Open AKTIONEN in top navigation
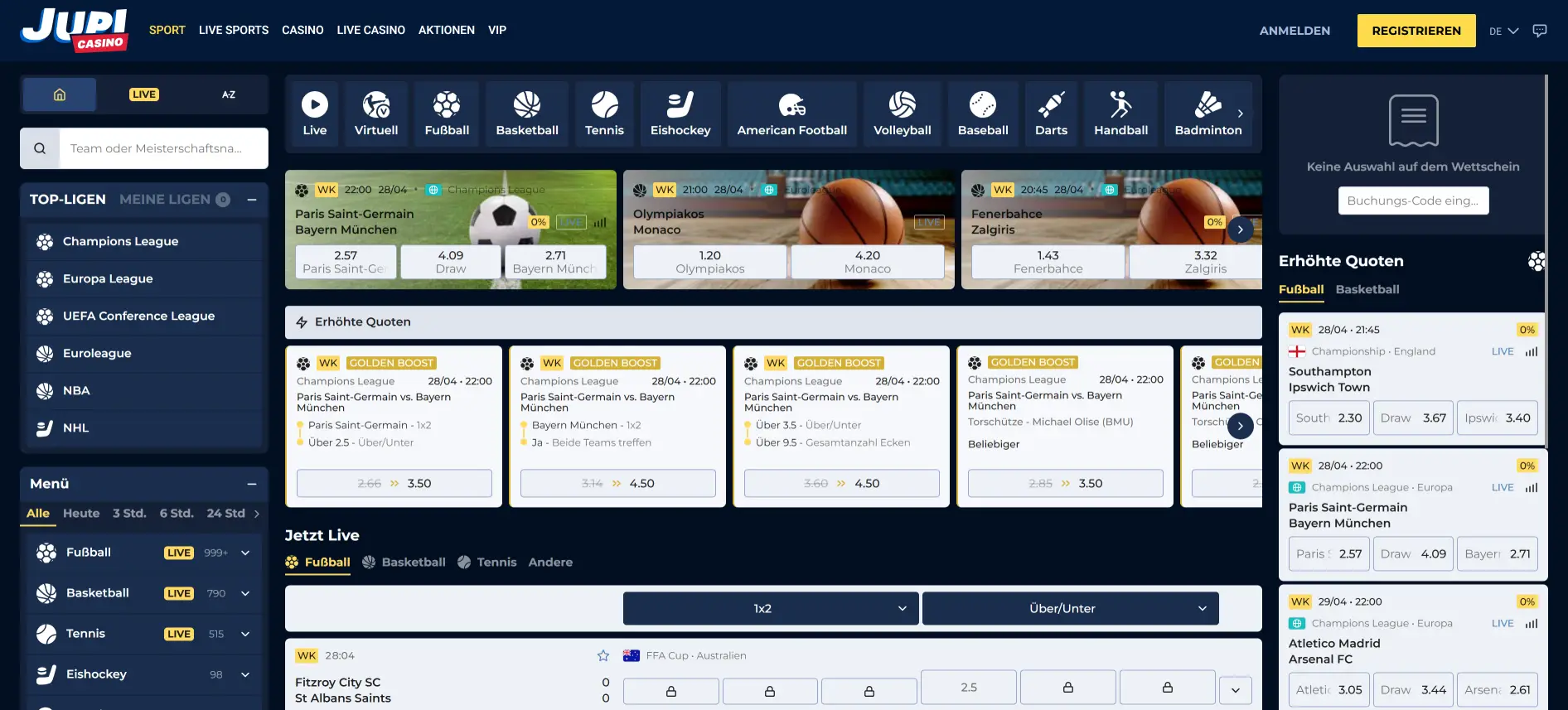This screenshot has width=1568, height=710. pos(447,30)
